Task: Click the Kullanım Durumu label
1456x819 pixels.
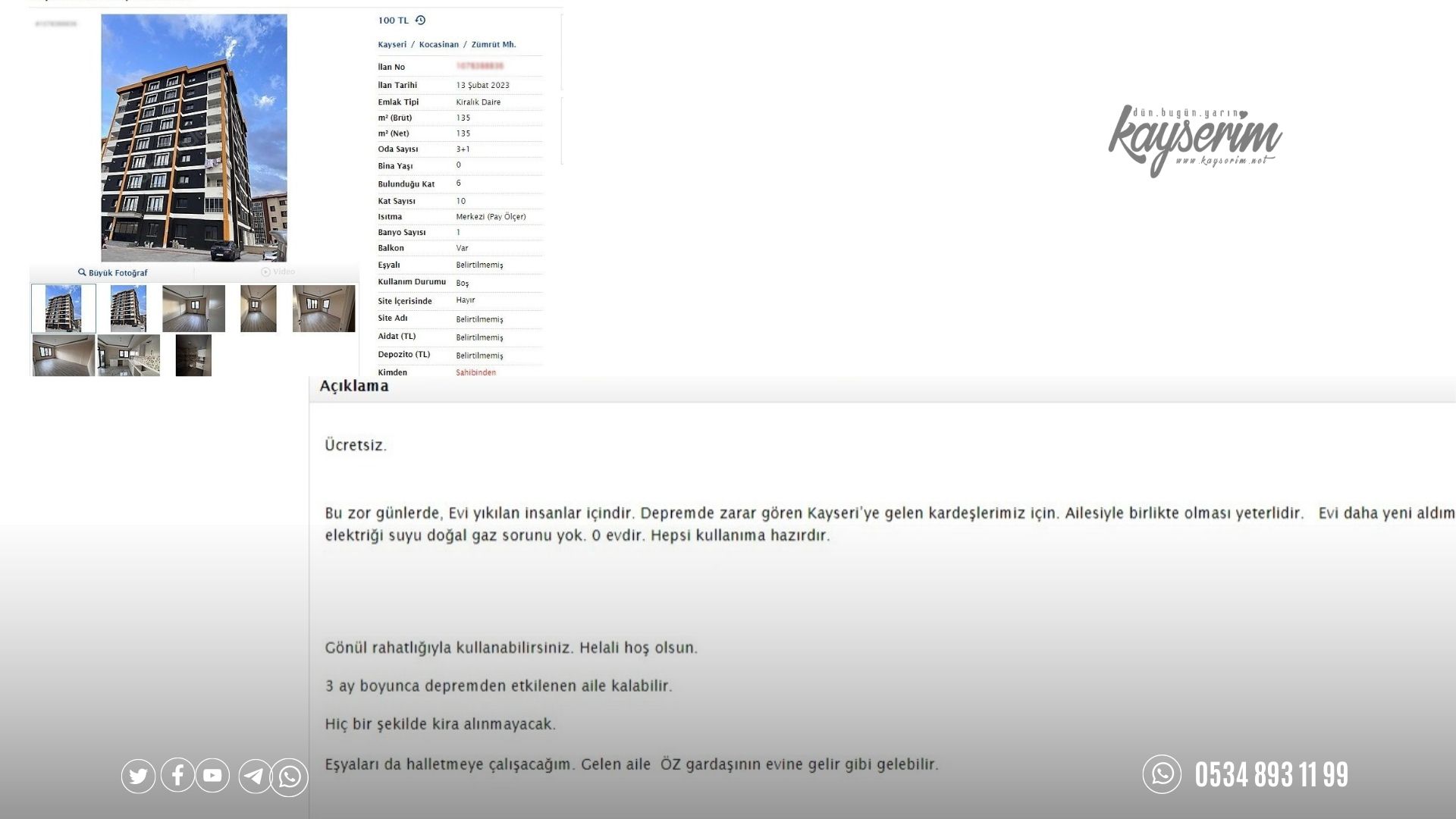Action: pos(412,282)
